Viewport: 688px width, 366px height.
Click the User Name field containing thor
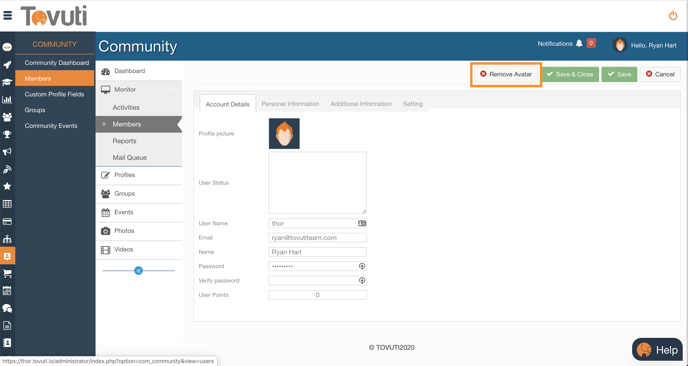[317, 223]
